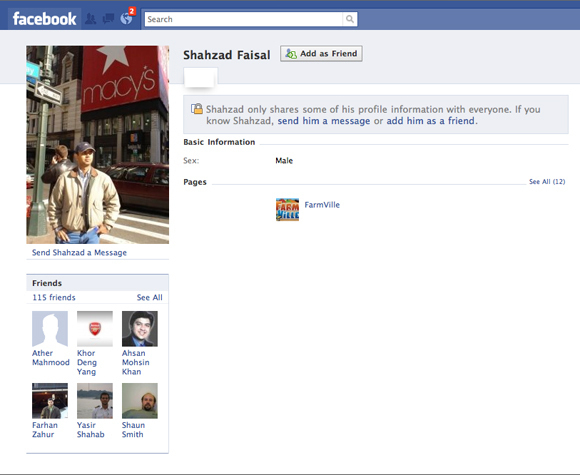580x475 pixels.
Task: Click the 'Male' value text
Action: point(284,161)
